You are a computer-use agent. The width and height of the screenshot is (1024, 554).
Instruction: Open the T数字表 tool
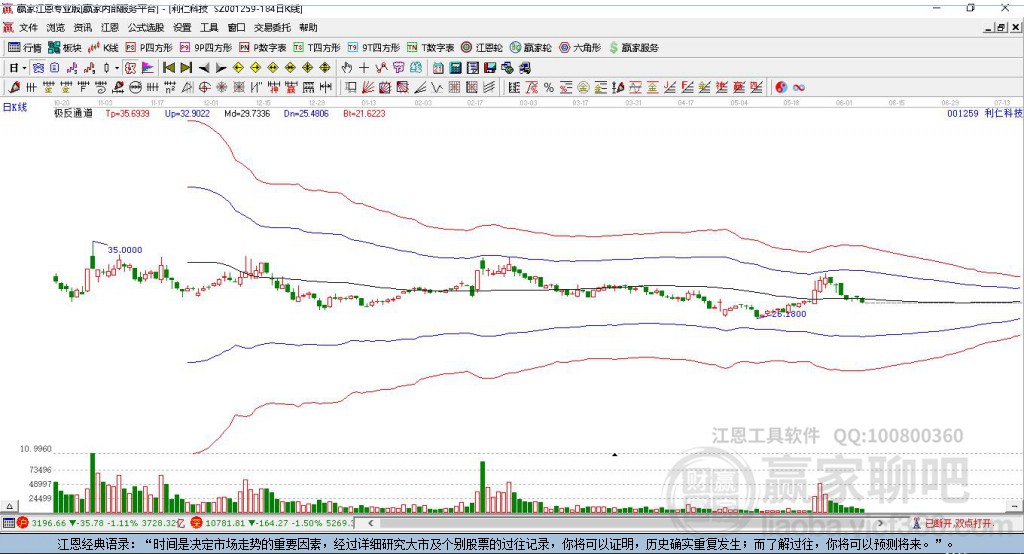tap(430, 48)
